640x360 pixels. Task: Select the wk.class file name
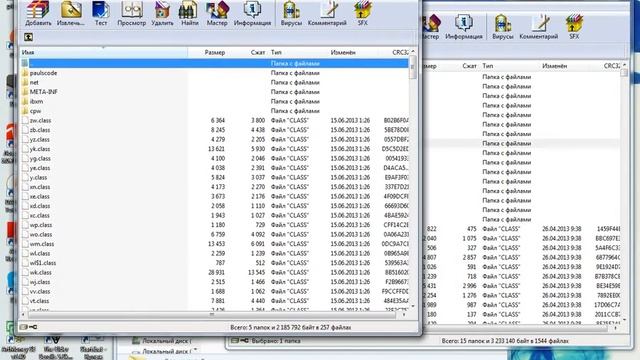pyautogui.click(x=40, y=272)
